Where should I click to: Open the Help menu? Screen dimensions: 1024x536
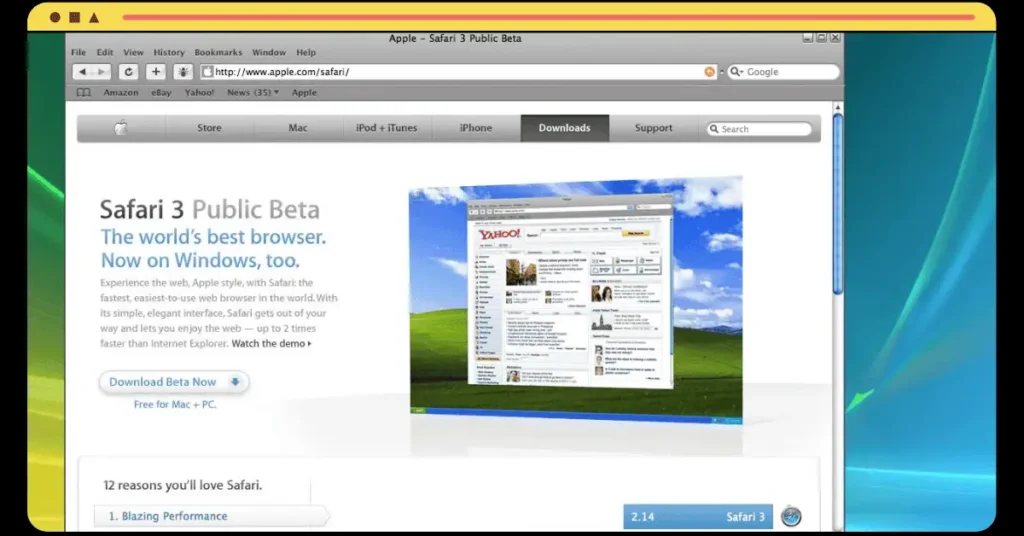pyautogui.click(x=306, y=52)
